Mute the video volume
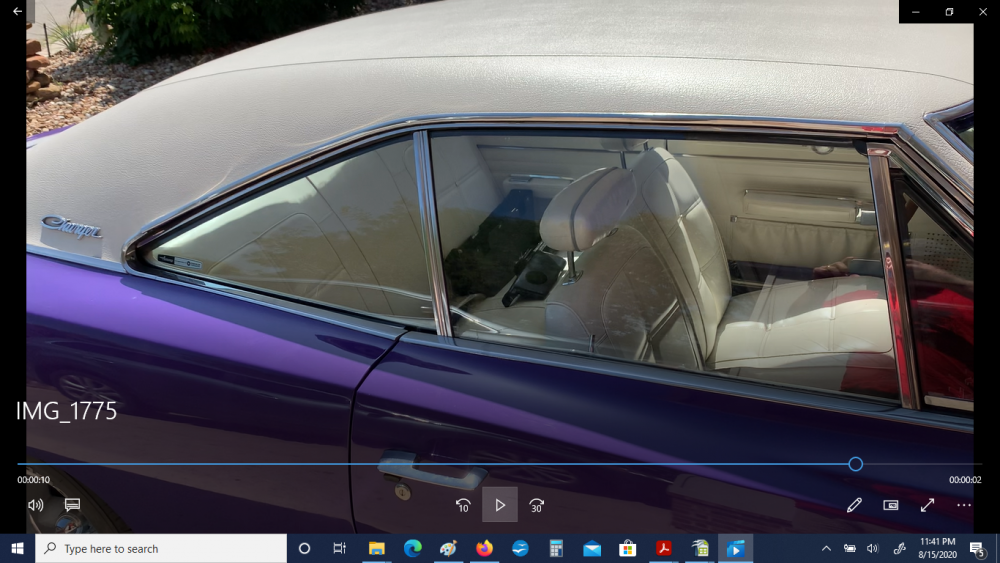 point(36,505)
